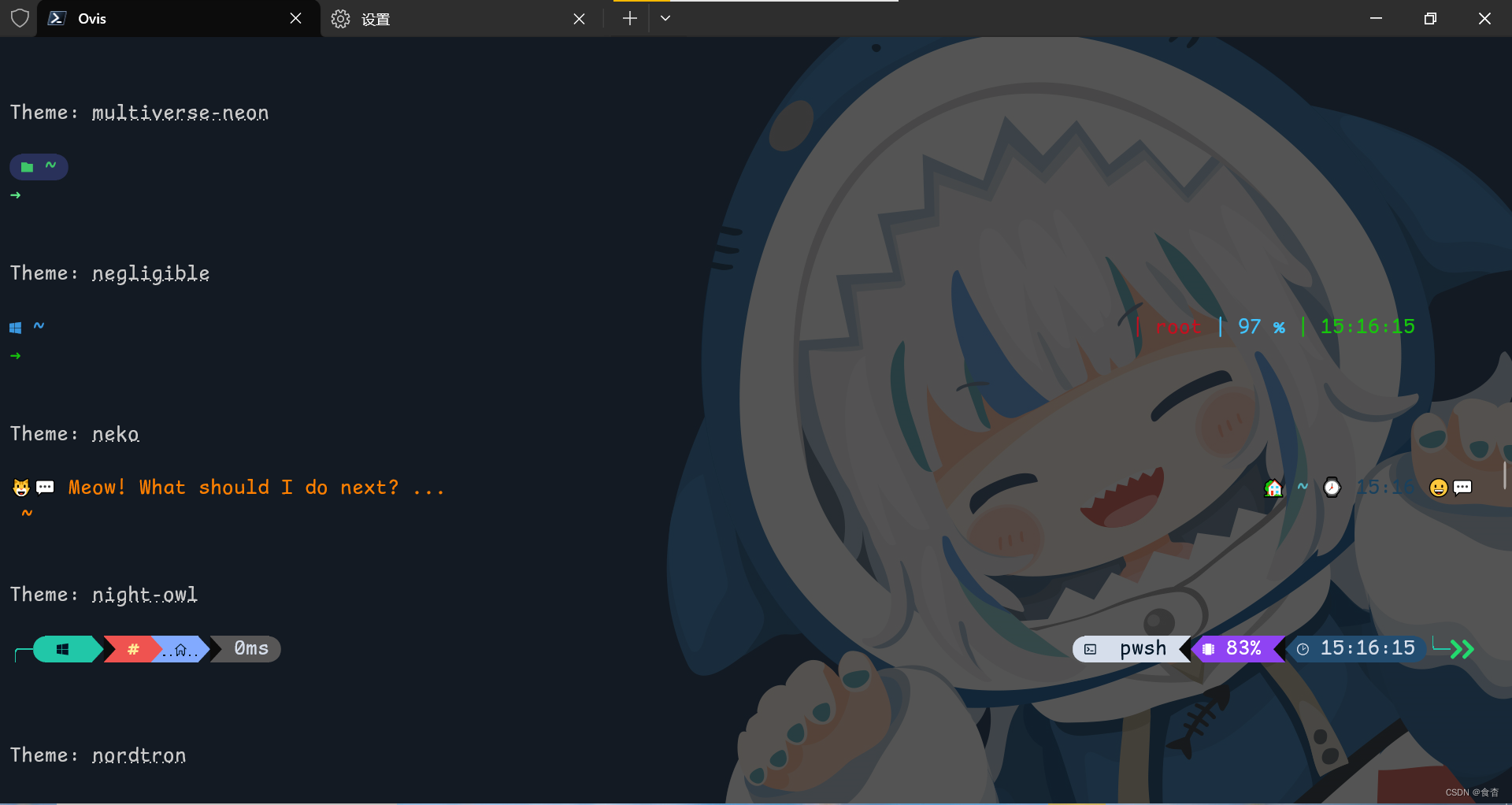Click the text 'Theme: neko'
This screenshot has width=1512, height=805.
[75, 434]
